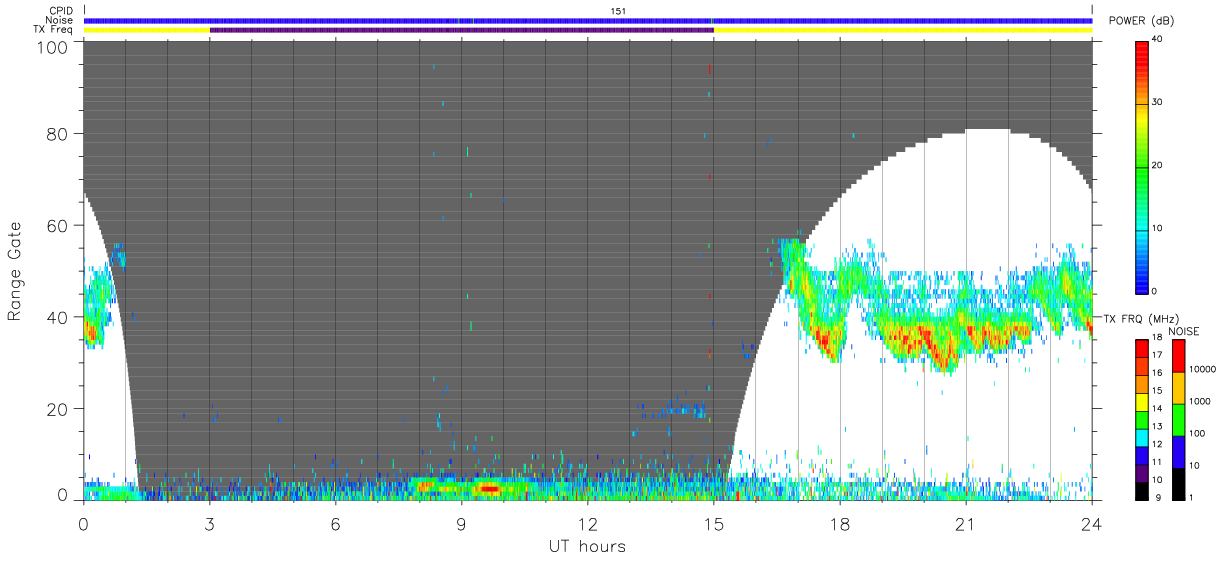This screenshot has height=567, width=1228.
Task: Click the POWER color bar gradient
Action: tap(1142, 166)
